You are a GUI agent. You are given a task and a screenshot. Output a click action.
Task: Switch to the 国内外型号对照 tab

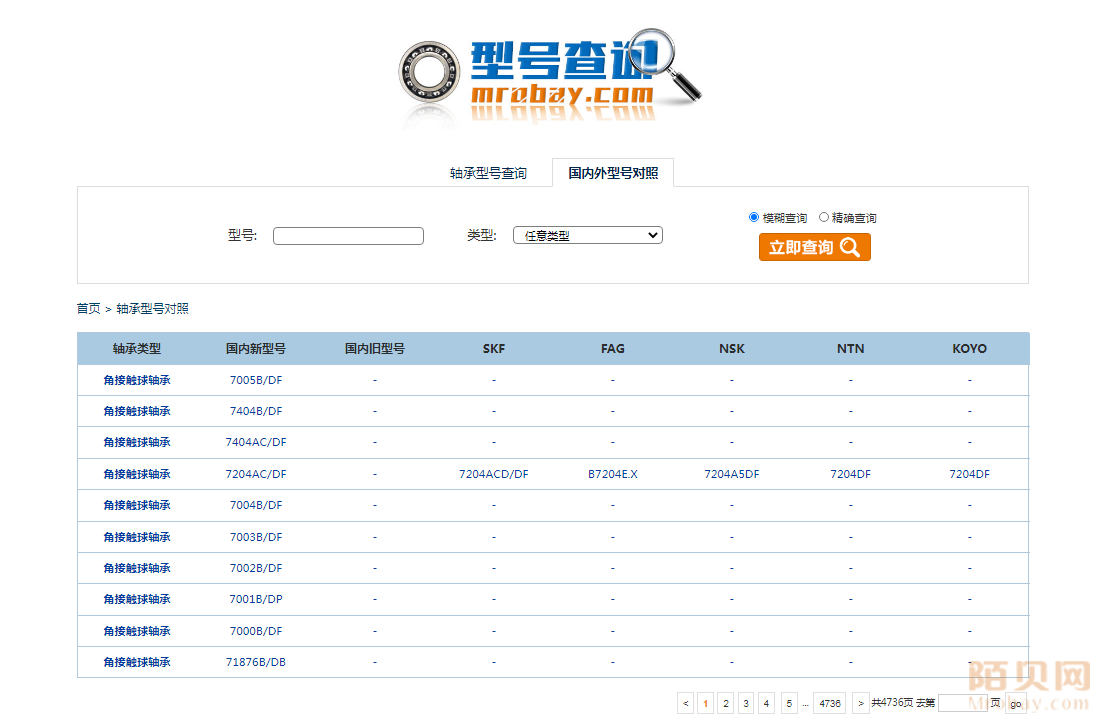(x=613, y=173)
